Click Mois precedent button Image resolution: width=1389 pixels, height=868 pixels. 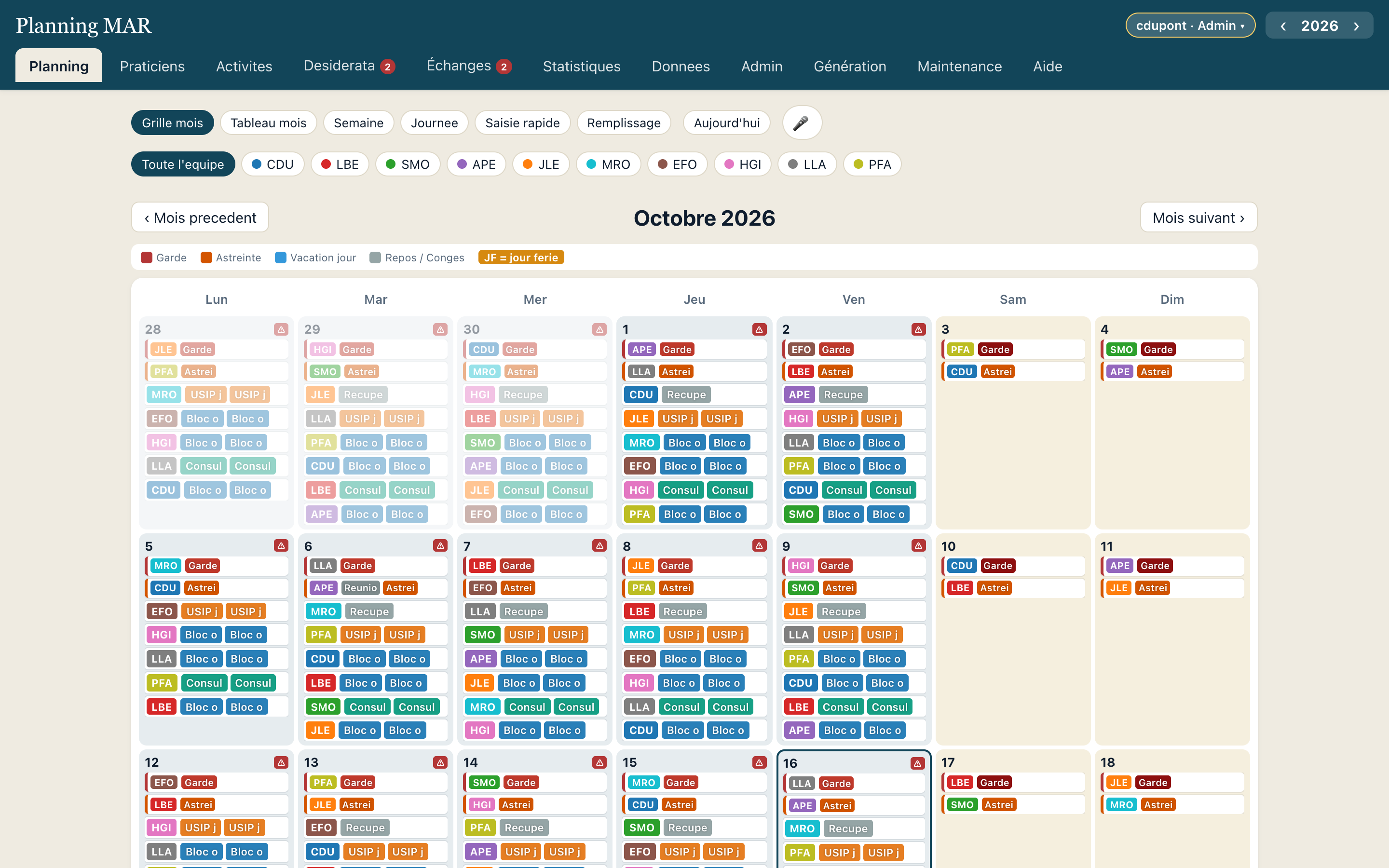200,217
